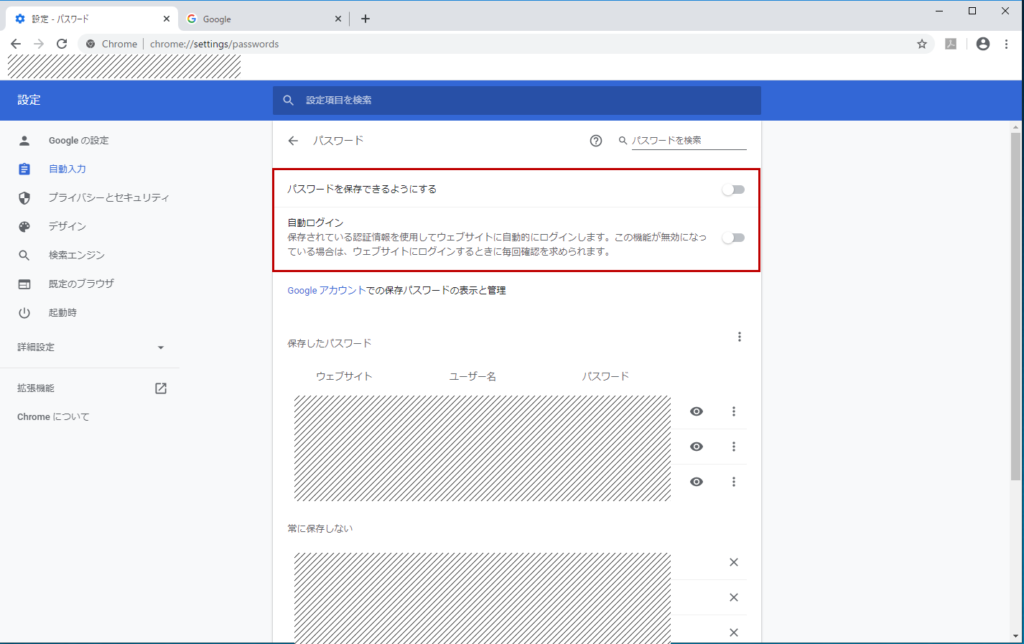Click the password help question mark icon
1024x644 pixels.
click(x=596, y=140)
